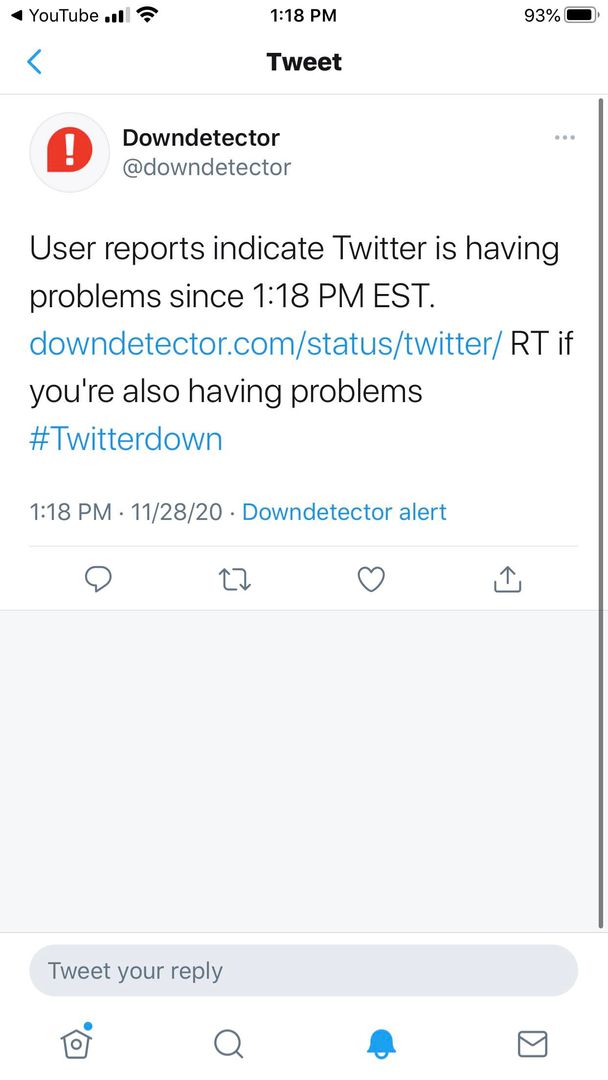The image size is (608, 1080).
Task: Retweet this Downdetector tweet
Action: click(x=234, y=579)
